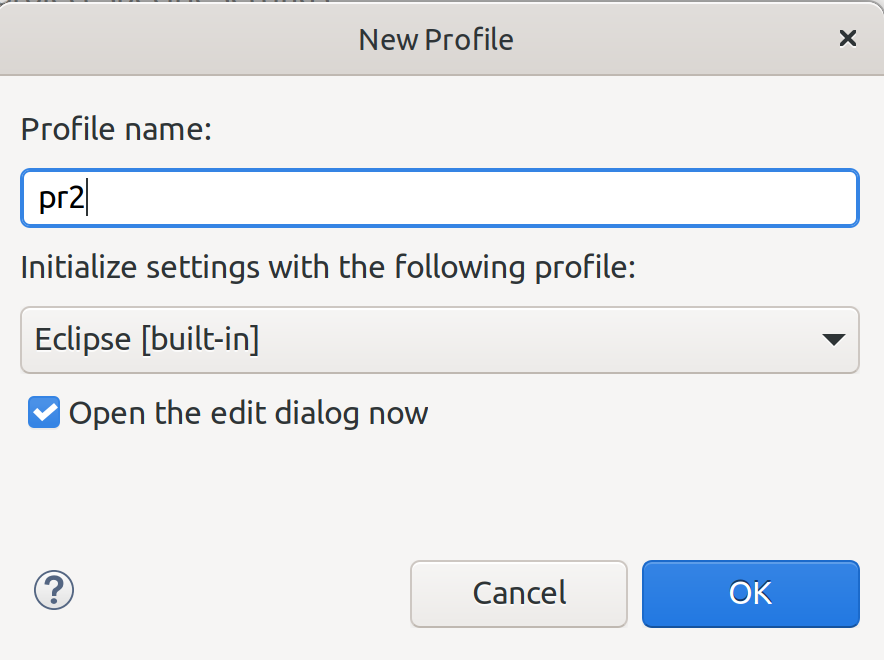Image resolution: width=884 pixels, height=660 pixels.
Task: Focus the Profile name text field
Action: tap(440, 198)
